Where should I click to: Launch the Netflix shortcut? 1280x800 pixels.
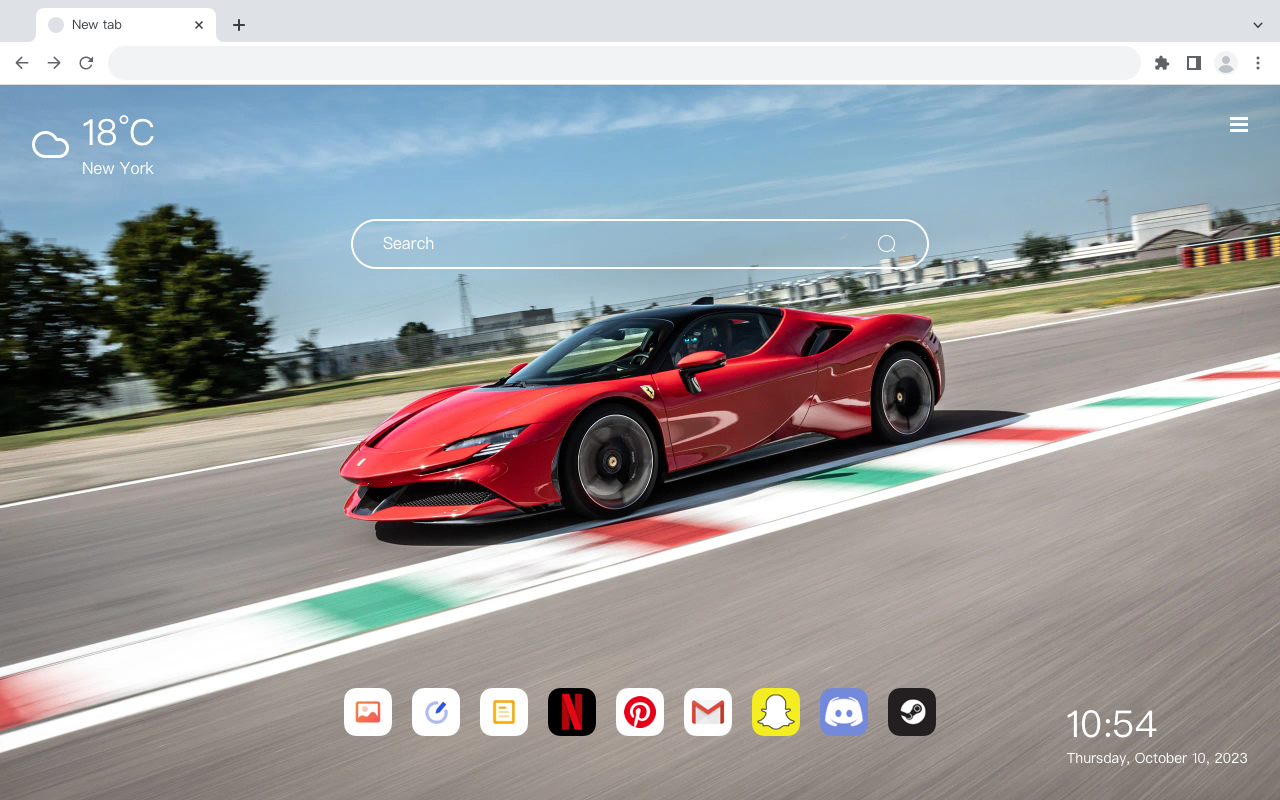(572, 712)
